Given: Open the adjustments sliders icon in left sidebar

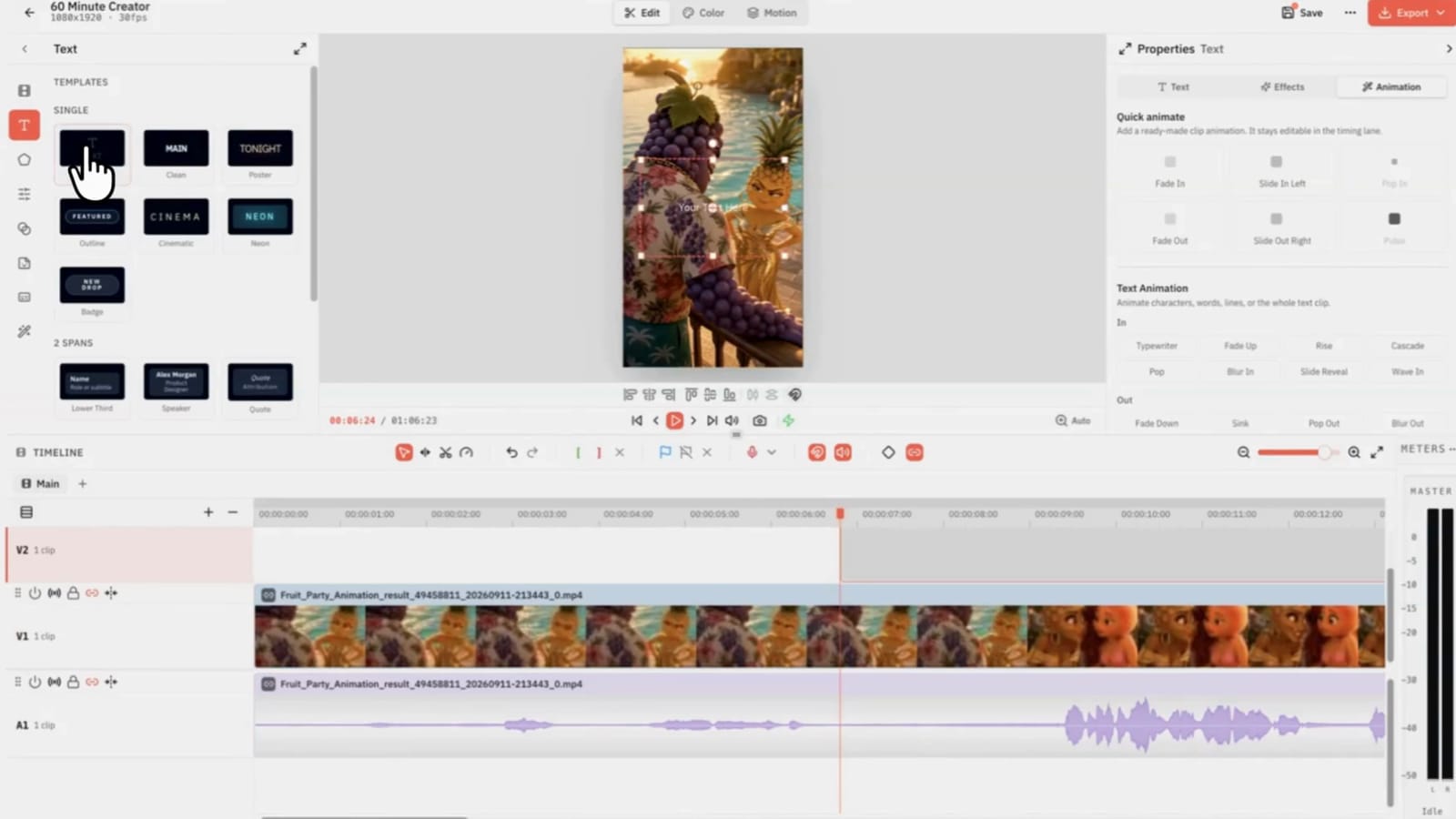Looking at the screenshot, I should [25, 194].
